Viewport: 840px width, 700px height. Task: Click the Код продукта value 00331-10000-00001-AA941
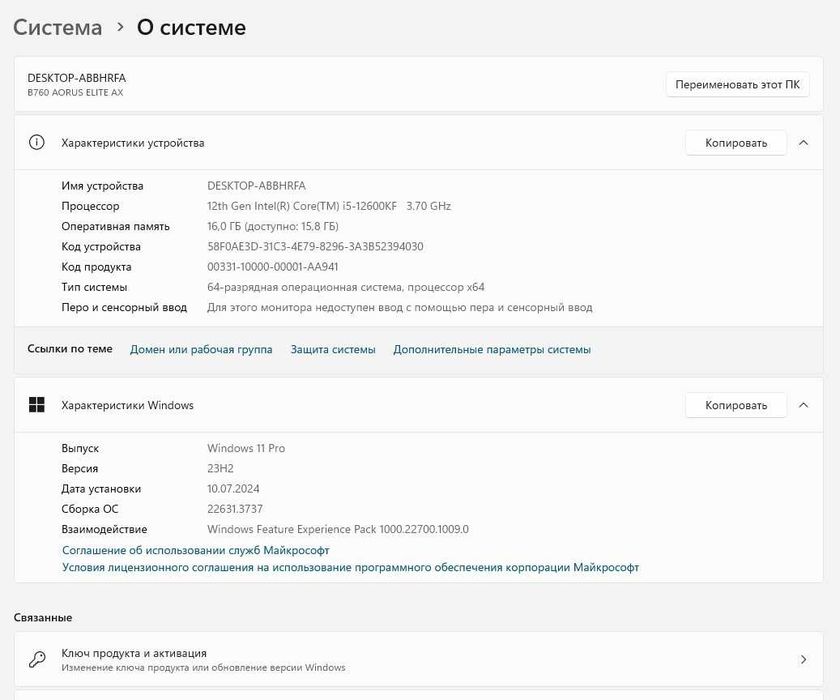(272, 267)
